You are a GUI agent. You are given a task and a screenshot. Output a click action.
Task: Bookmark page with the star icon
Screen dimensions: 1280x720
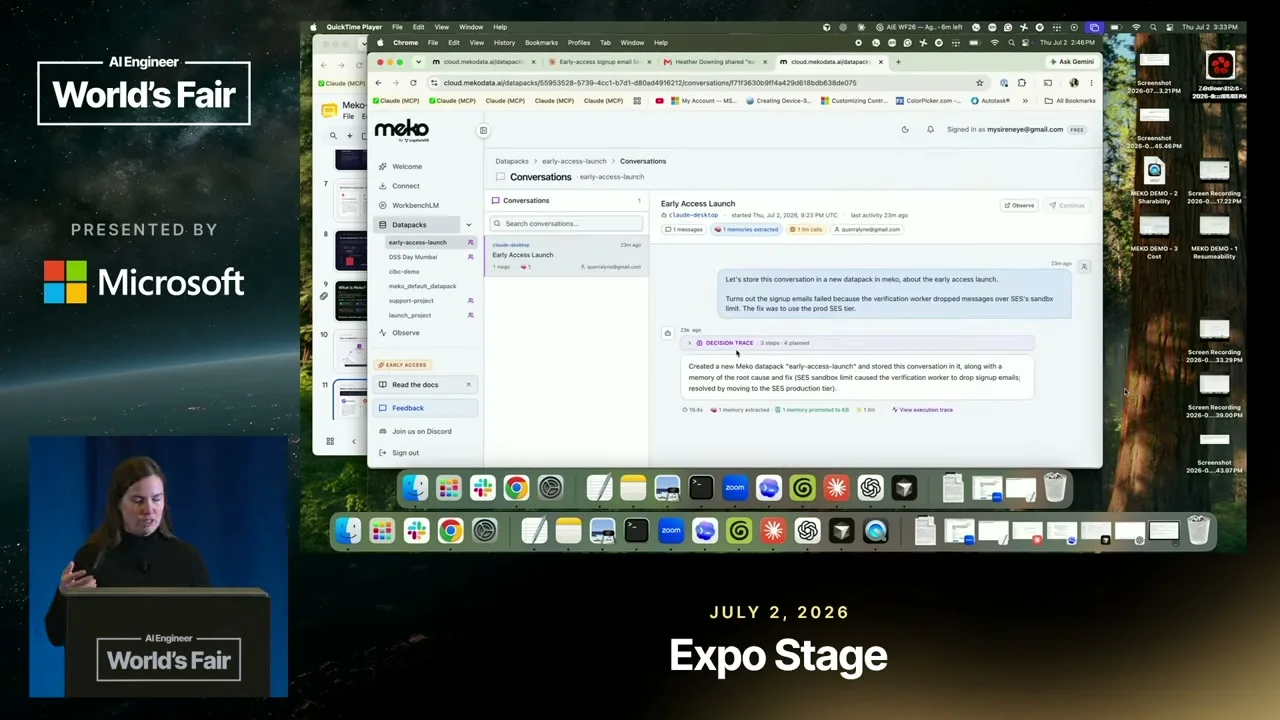click(979, 83)
